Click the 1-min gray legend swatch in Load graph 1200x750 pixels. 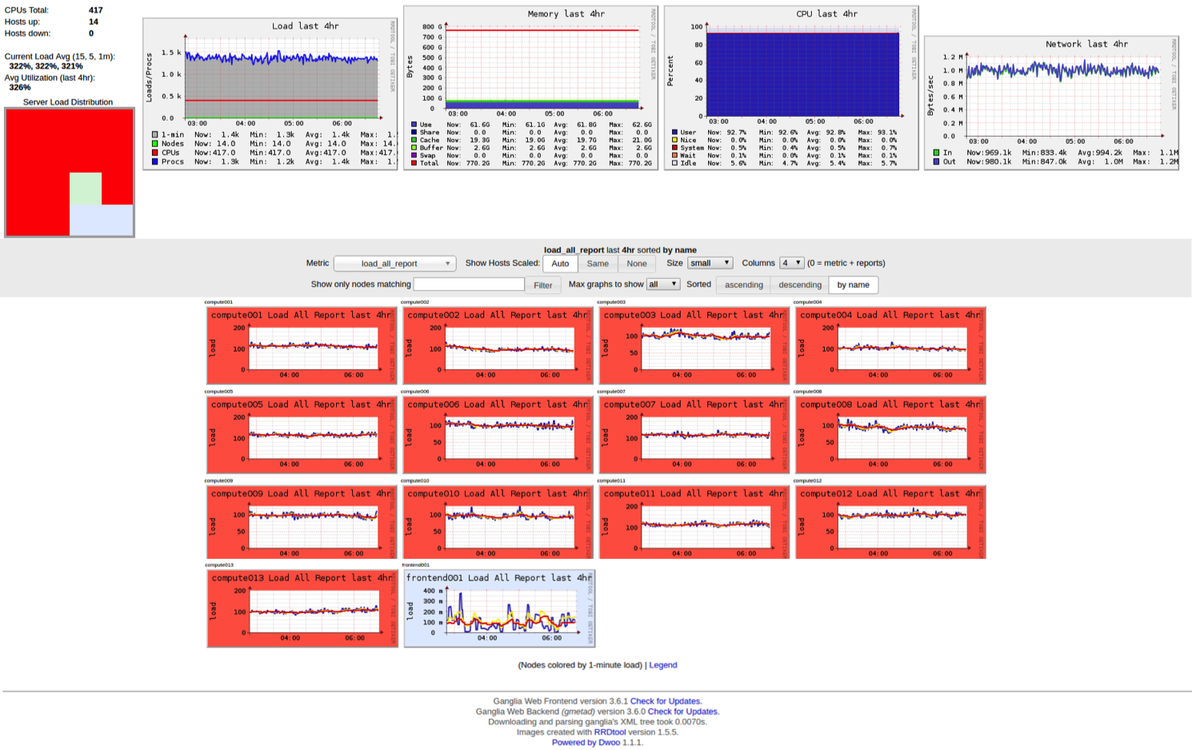coord(153,133)
